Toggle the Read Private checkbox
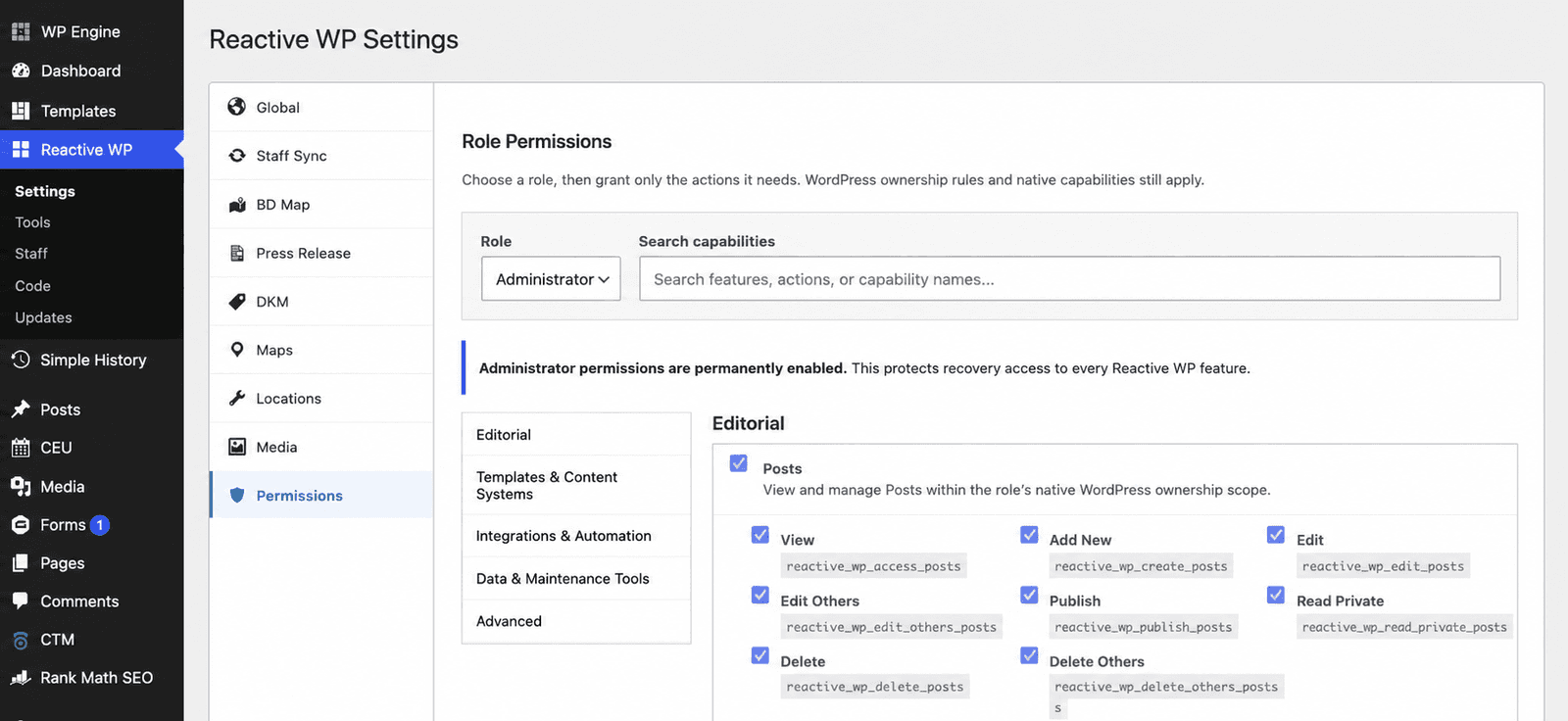Viewport: 1568px width, 721px height. 1276,596
